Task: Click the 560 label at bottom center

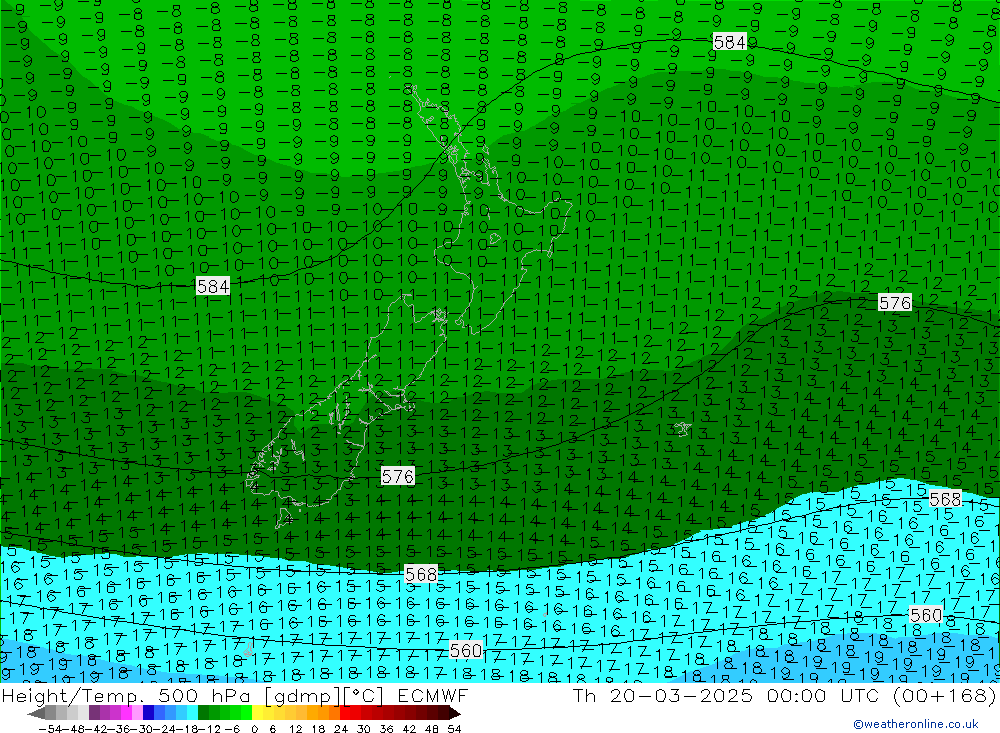Action: coord(466,650)
